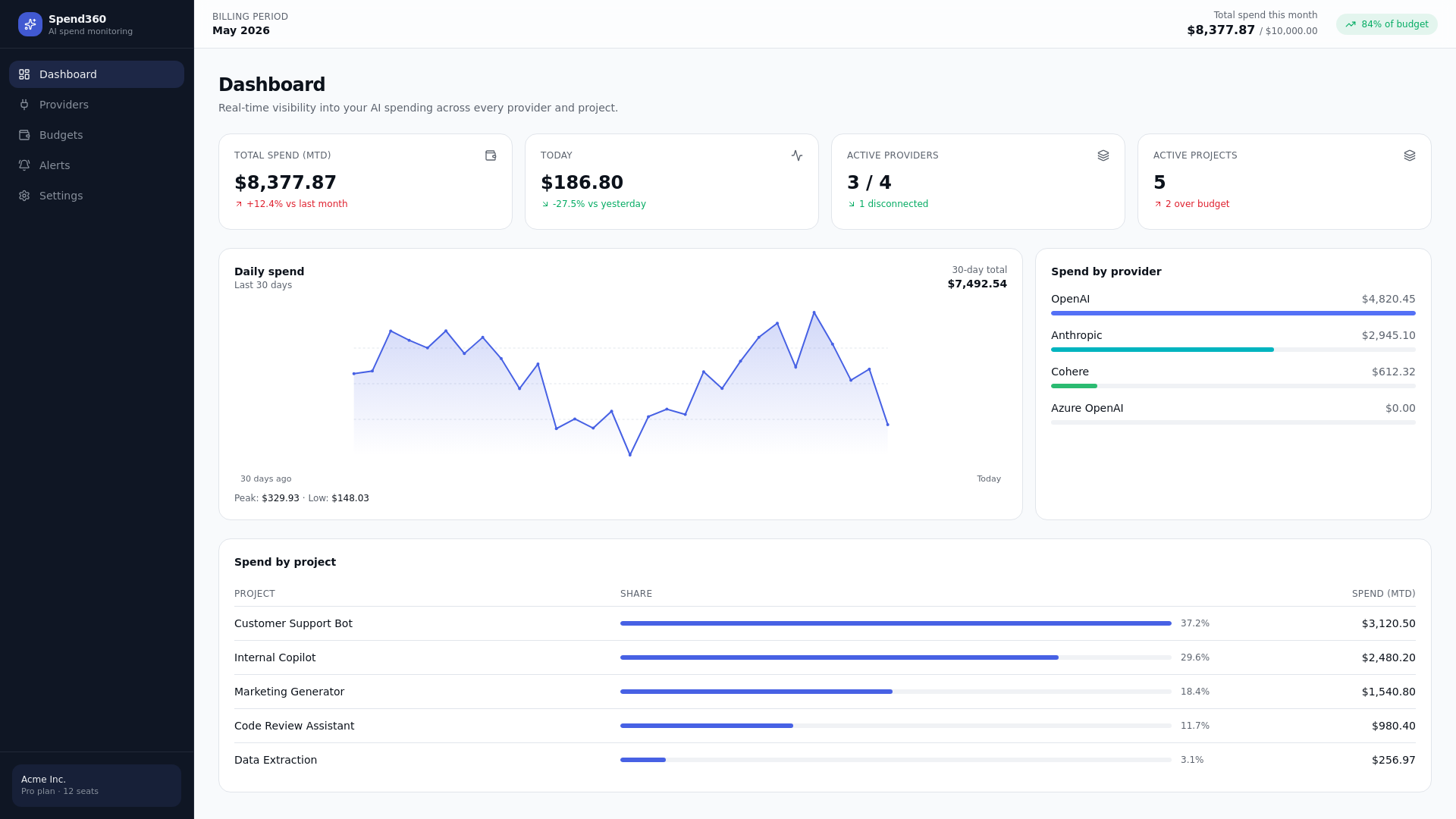
Task: Click the wallet icon on Total Spend card
Action: click(x=491, y=155)
